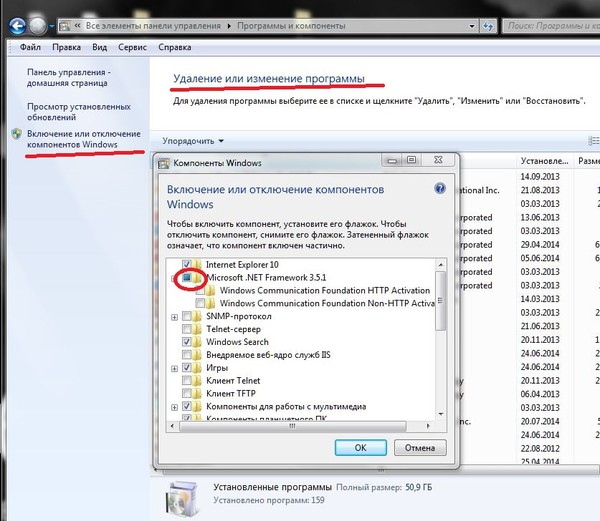Open the Правка menu
Image resolution: width=600 pixels, height=521 pixels.
tap(66, 47)
